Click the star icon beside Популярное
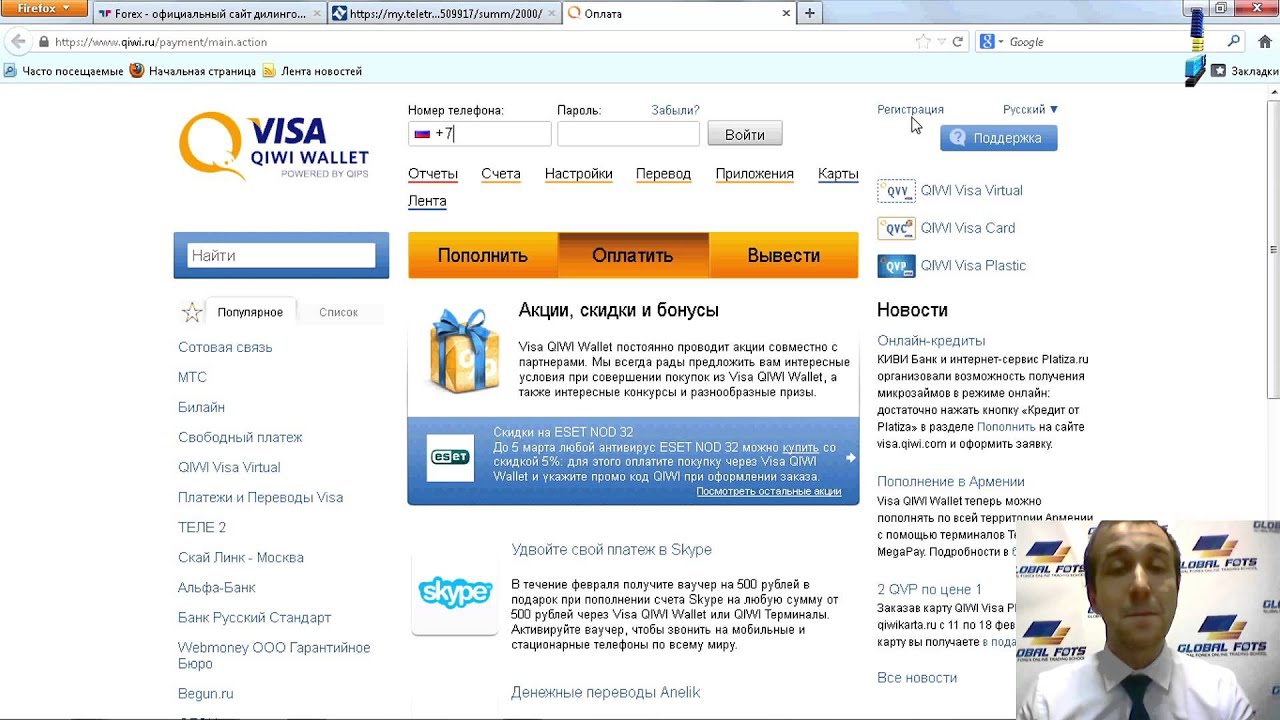The image size is (1280, 720). pos(192,313)
